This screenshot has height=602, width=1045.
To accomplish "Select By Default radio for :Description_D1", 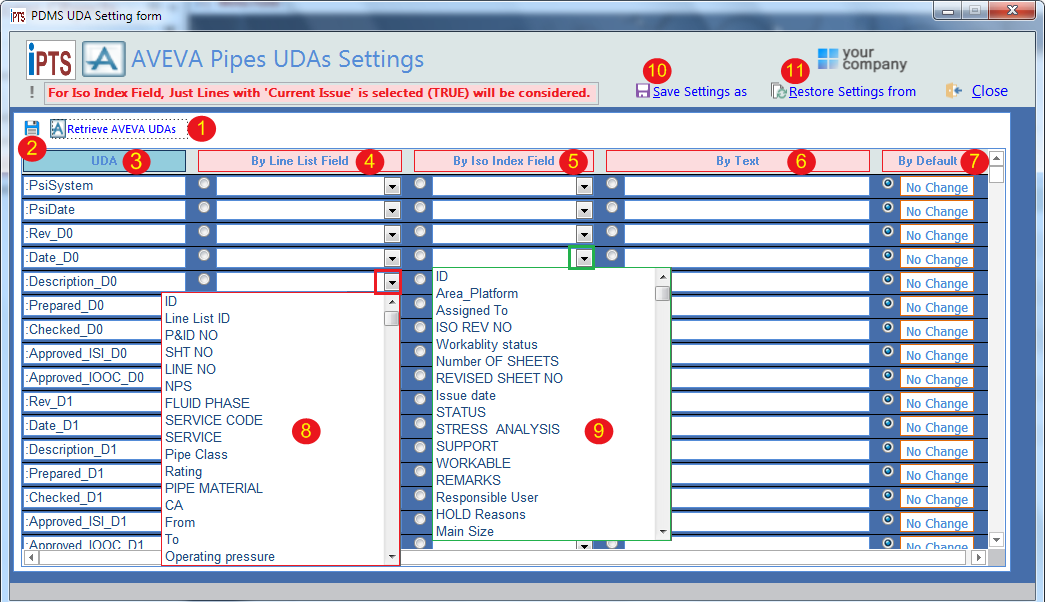I will pyautogui.click(x=888, y=447).
